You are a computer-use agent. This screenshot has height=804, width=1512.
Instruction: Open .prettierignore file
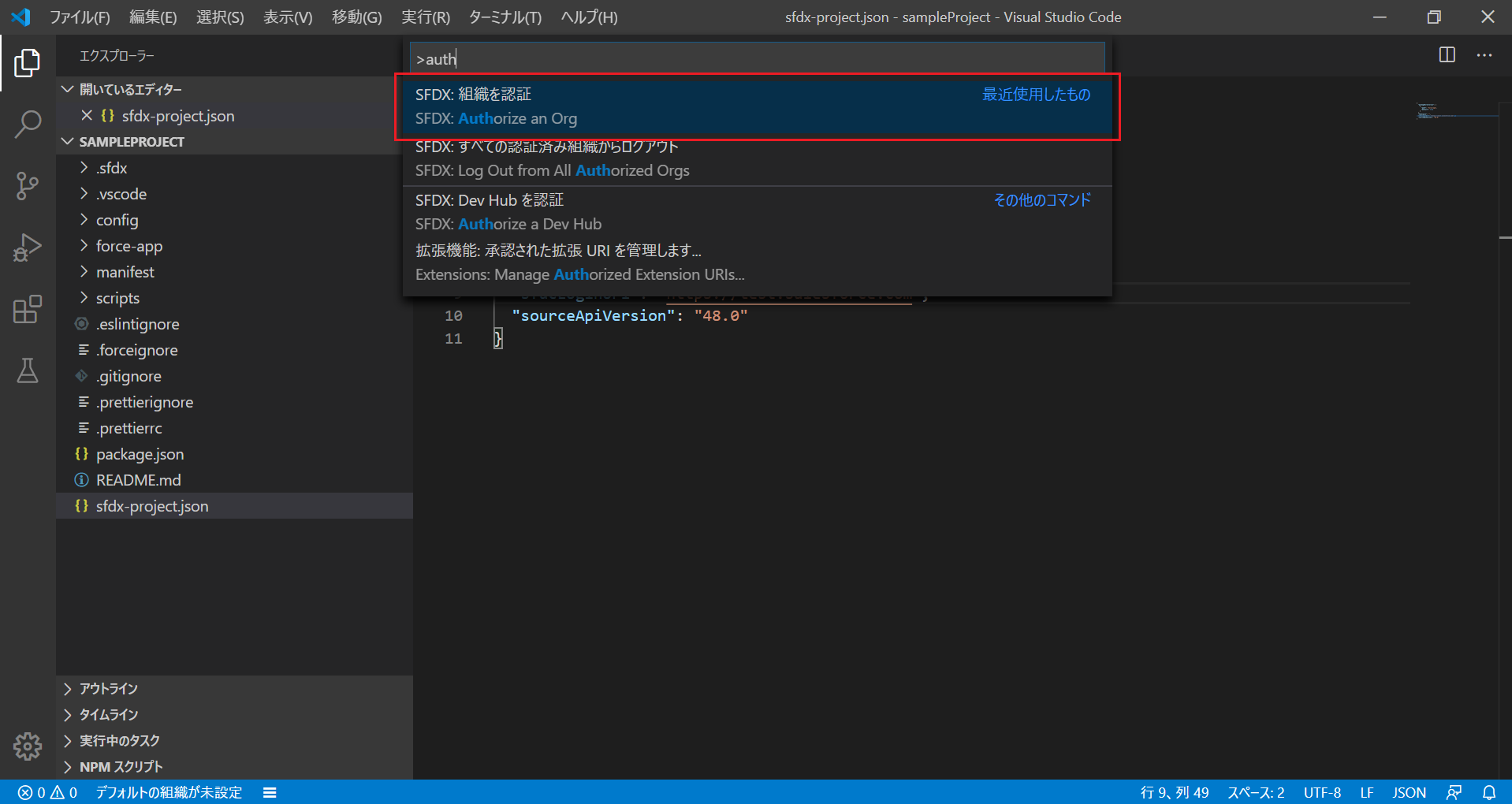click(234, 402)
